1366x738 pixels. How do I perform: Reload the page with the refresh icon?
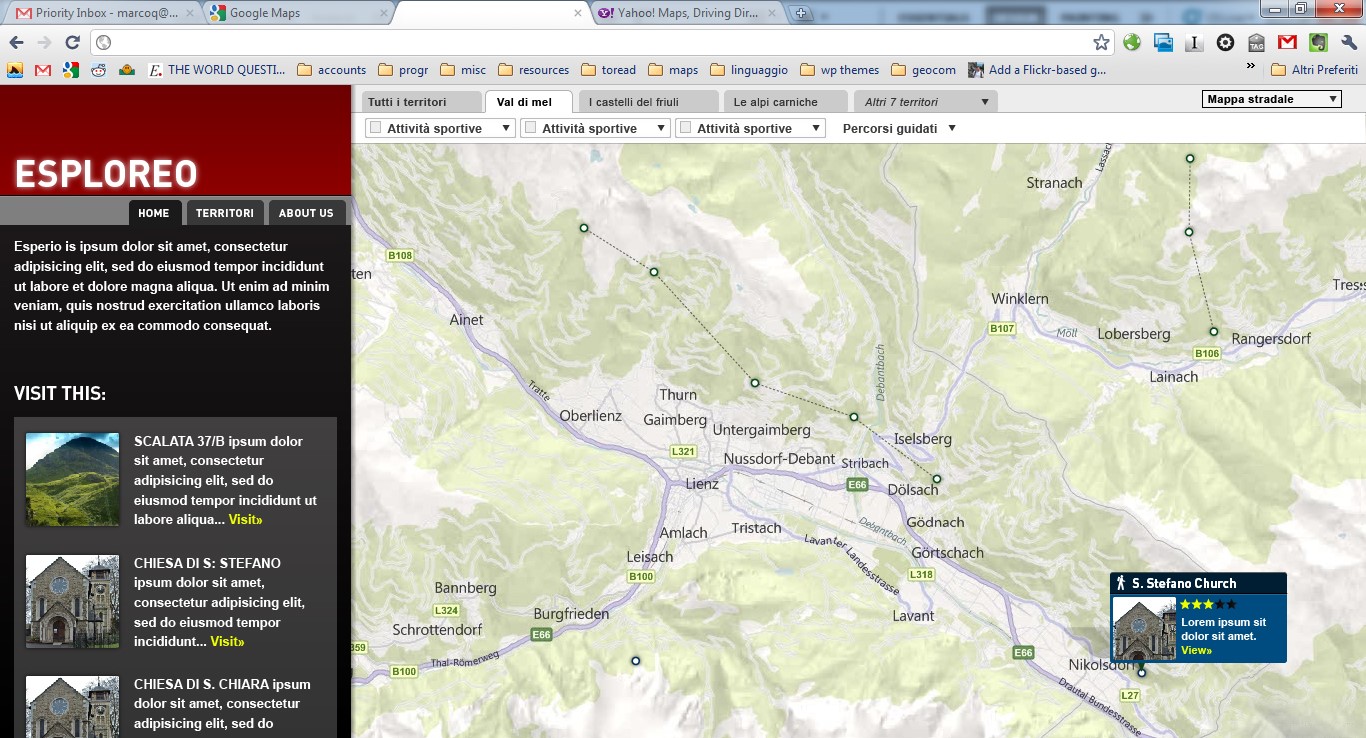(x=72, y=42)
